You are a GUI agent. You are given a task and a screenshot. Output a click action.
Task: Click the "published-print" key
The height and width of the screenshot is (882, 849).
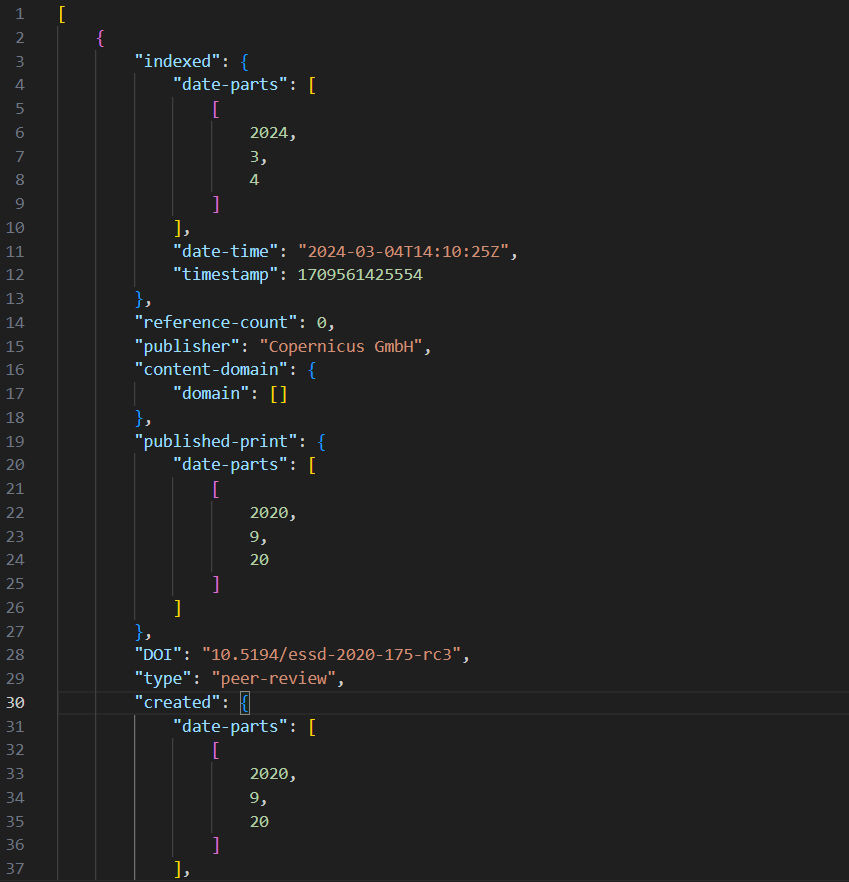coord(215,442)
